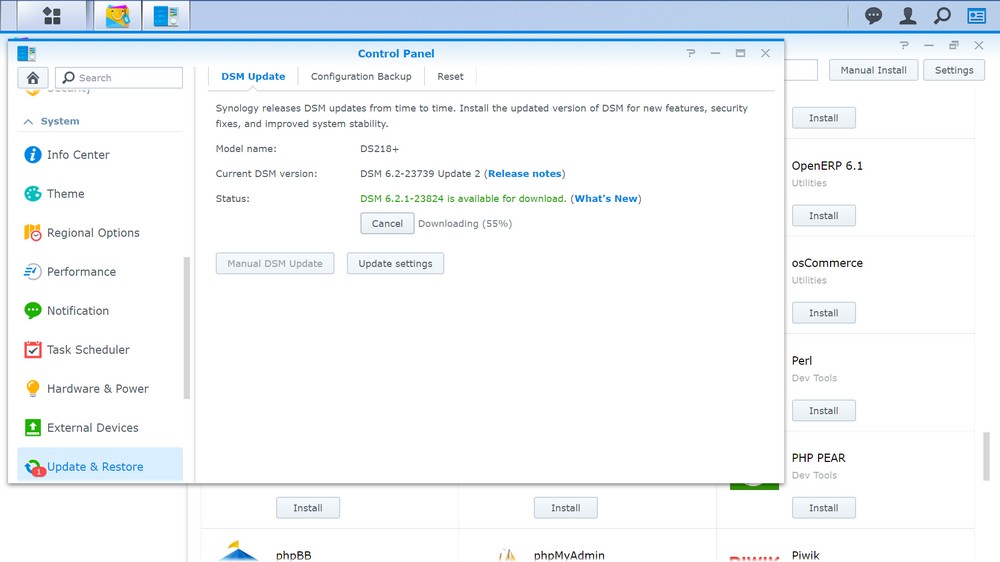
Task: Select Update & Restore label
Action: pyautogui.click(x=95, y=466)
